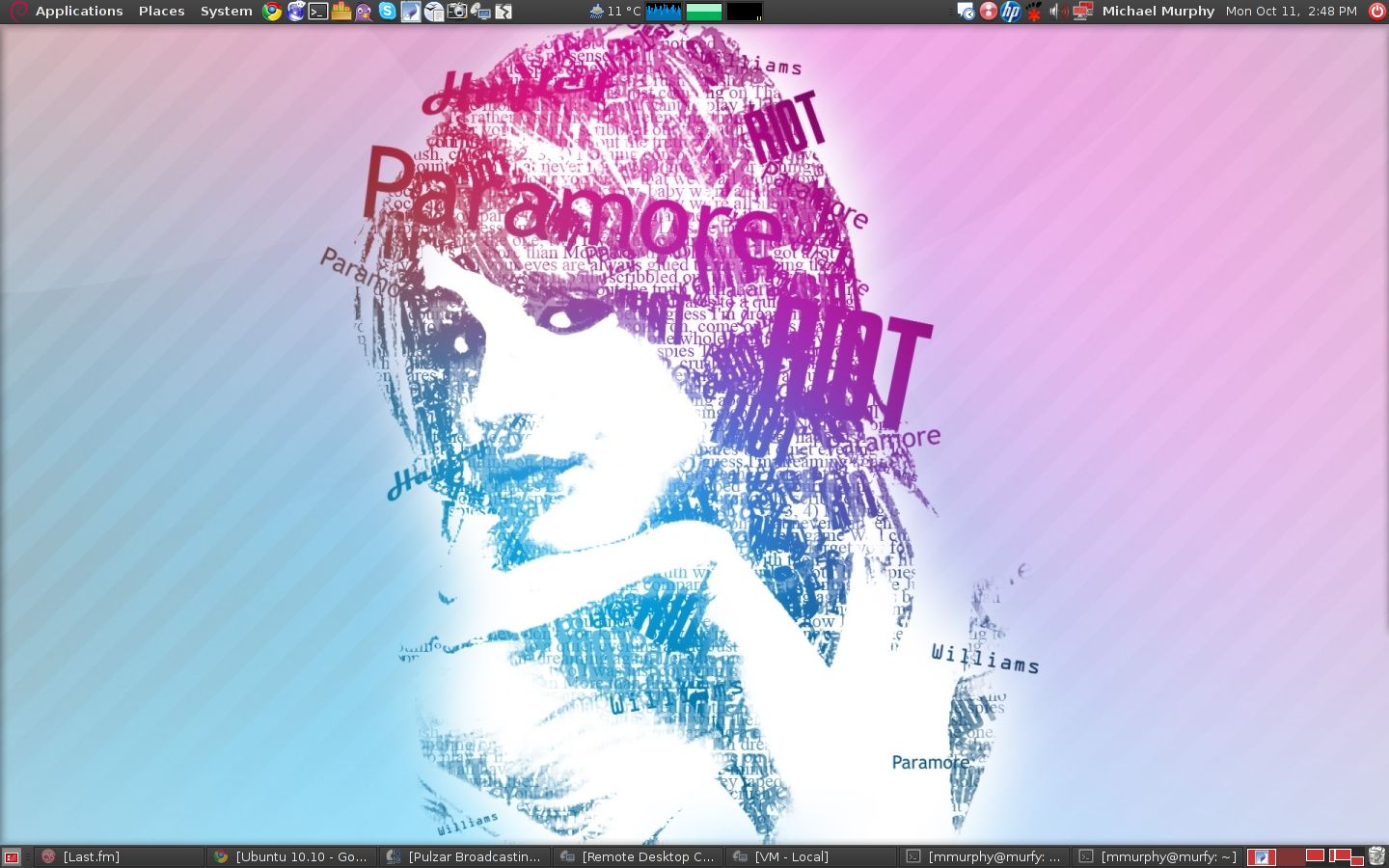Click the red round tray icon
The image size is (1389, 868).
coord(989,12)
